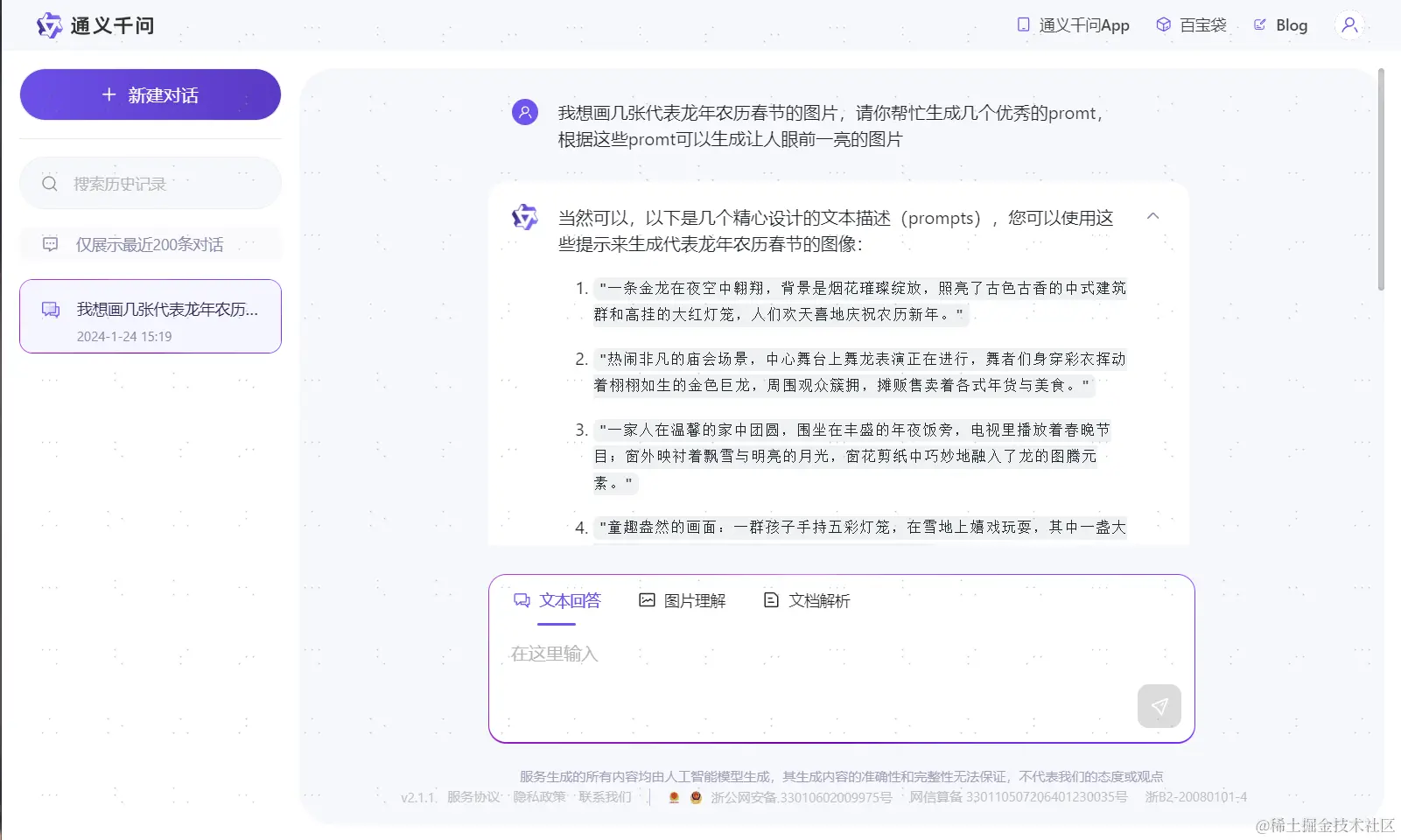Open the 网信算备 filing number link
Viewport: 1401px width, 840px height.
point(1019,797)
